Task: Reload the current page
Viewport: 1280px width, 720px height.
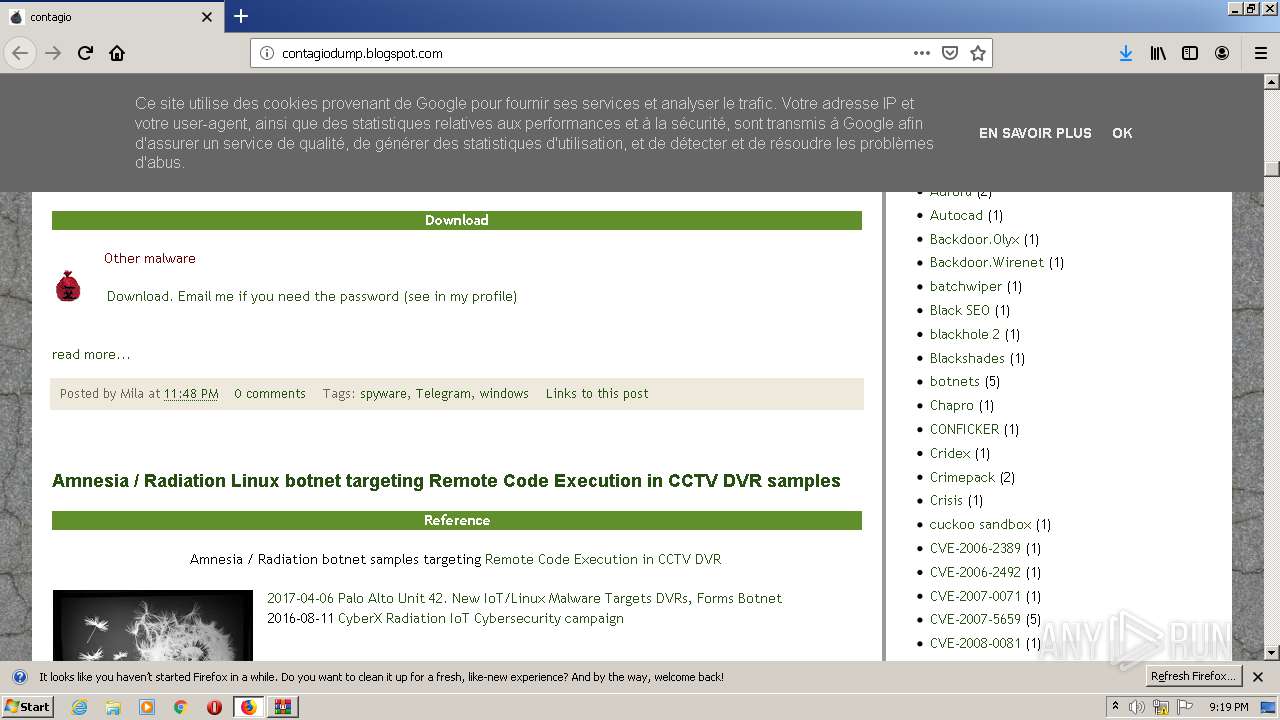Action: coord(85,53)
